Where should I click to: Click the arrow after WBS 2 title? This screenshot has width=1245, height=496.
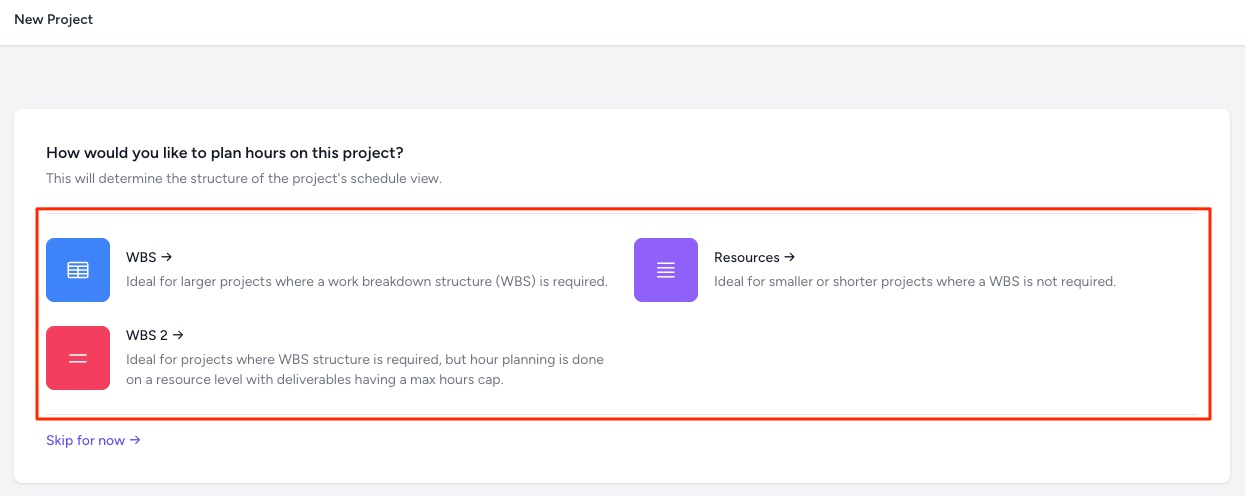[178, 335]
